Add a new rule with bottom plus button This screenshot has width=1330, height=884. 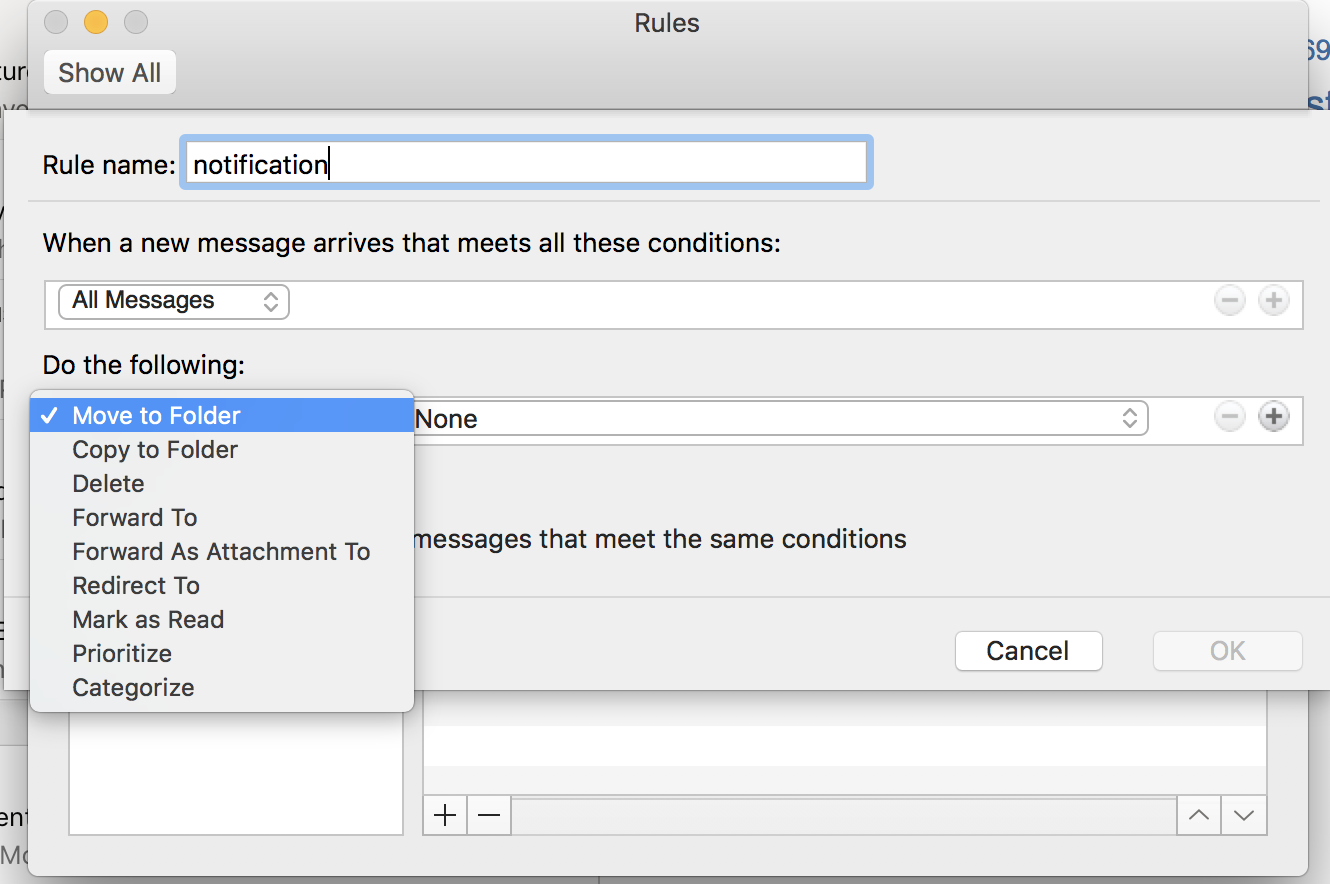445,815
